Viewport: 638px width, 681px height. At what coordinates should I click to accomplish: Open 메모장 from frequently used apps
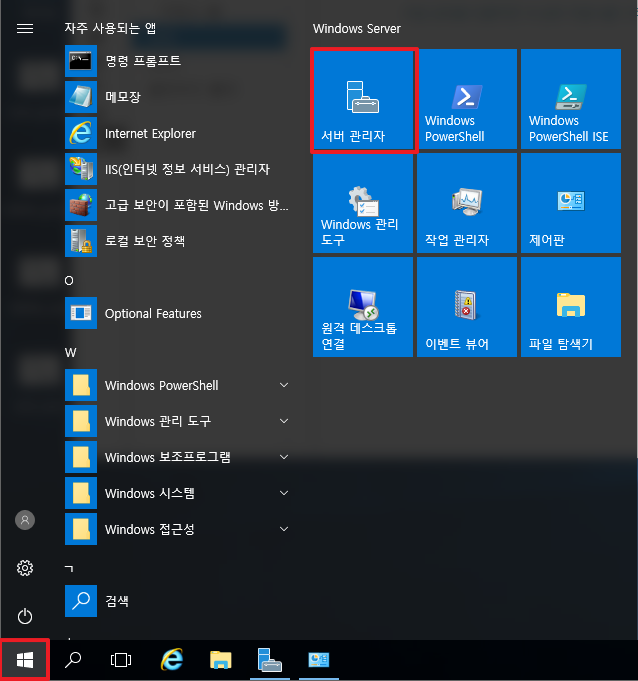[x=177, y=97]
